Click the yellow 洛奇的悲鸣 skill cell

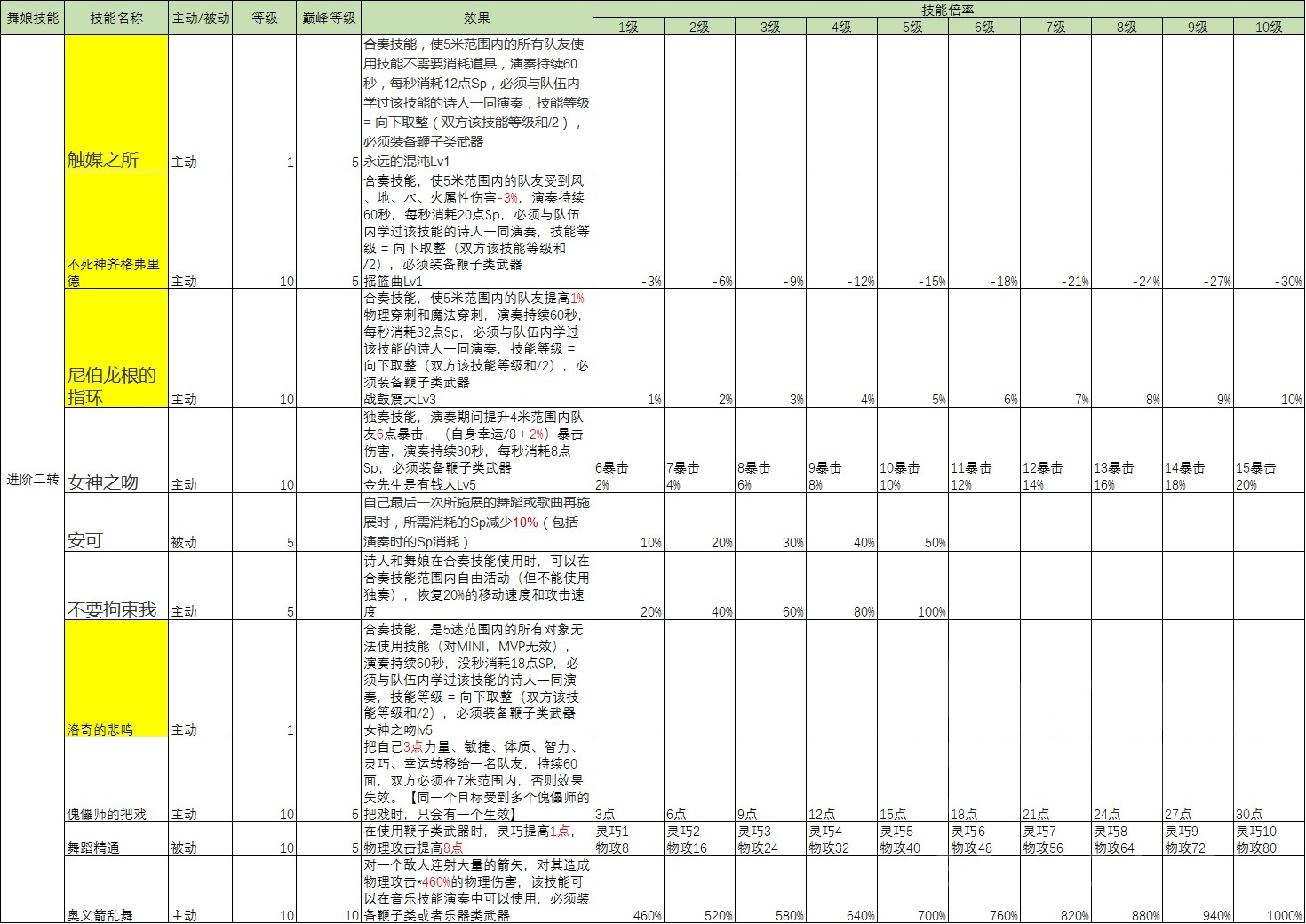point(116,679)
